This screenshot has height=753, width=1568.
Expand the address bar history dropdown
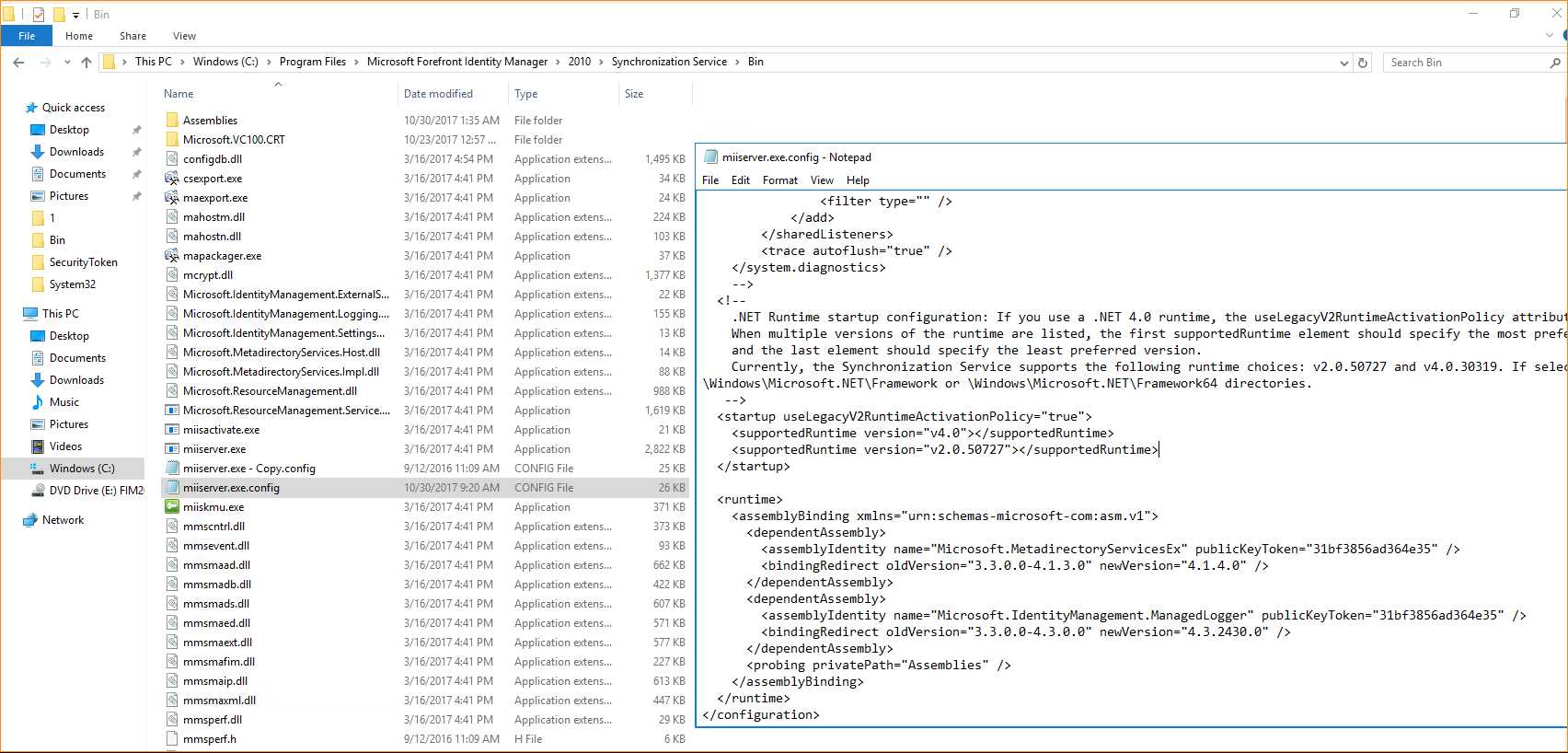click(1344, 63)
